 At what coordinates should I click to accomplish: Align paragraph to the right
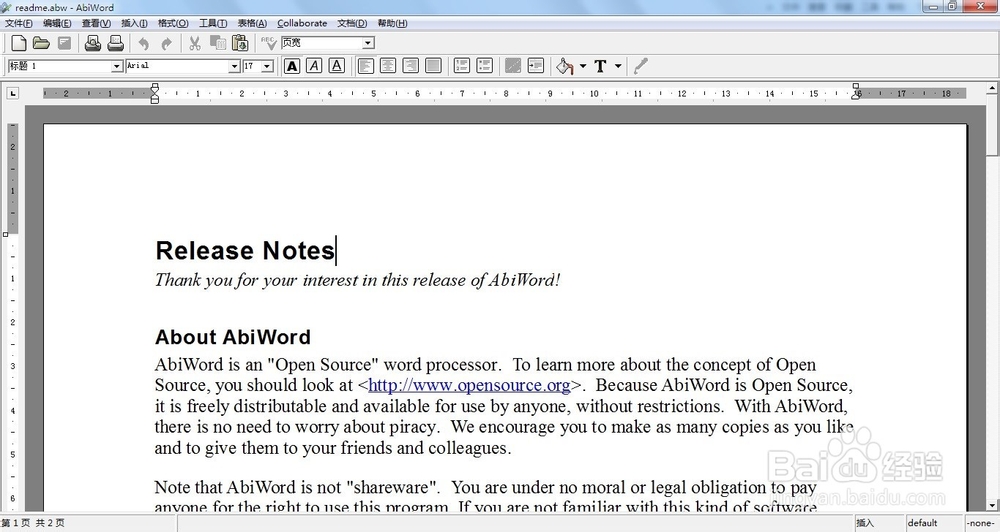coord(411,66)
